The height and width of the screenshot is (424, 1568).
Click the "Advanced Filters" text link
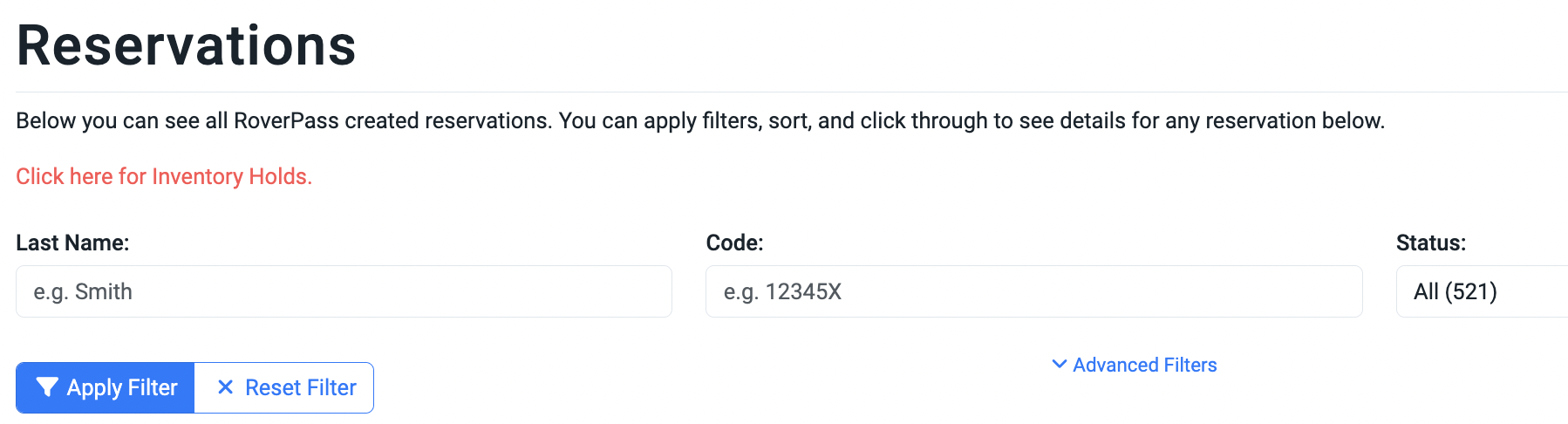coord(1144,365)
